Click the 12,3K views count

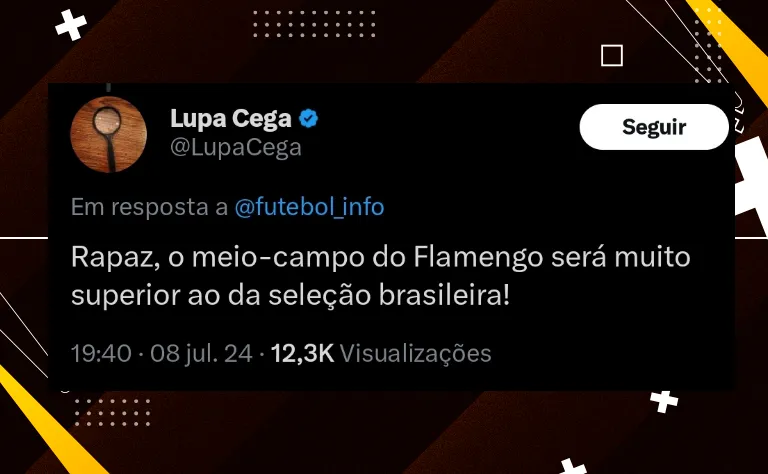point(302,353)
